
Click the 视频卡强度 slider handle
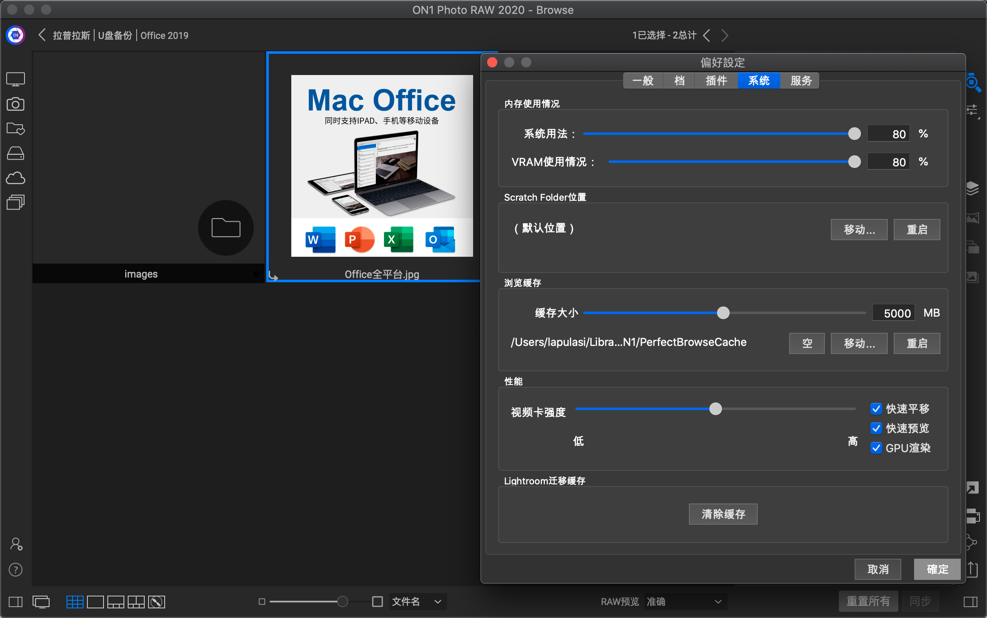coord(716,409)
